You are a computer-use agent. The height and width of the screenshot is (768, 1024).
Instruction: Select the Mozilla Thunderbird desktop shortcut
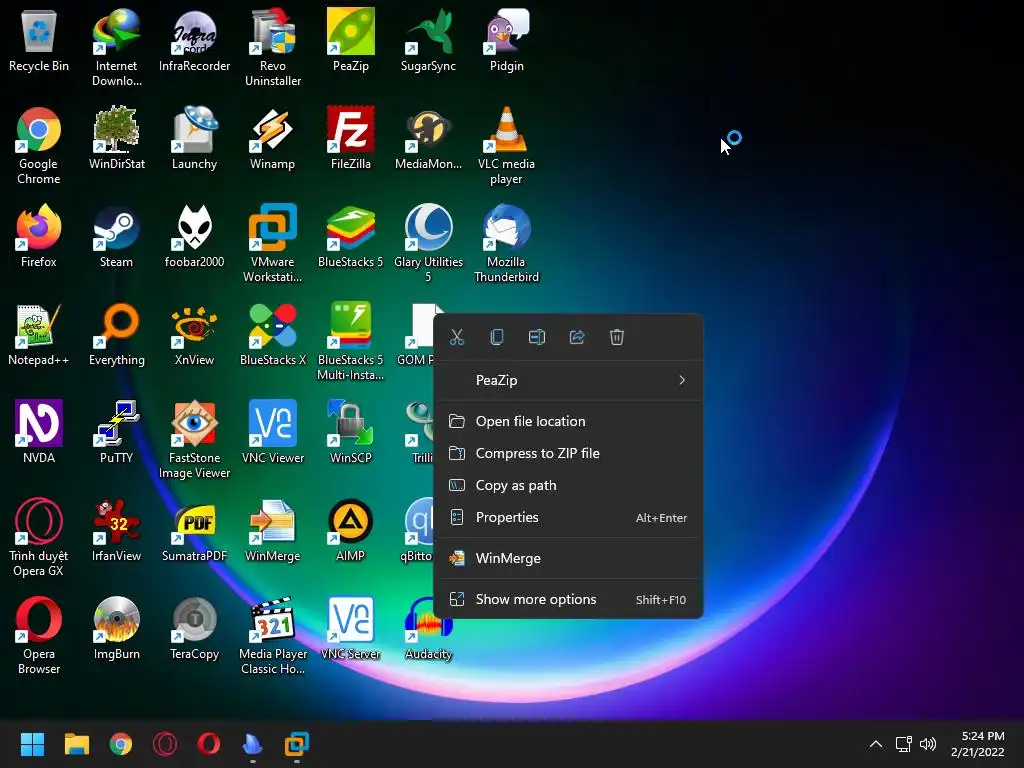pyautogui.click(x=507, y=244)
